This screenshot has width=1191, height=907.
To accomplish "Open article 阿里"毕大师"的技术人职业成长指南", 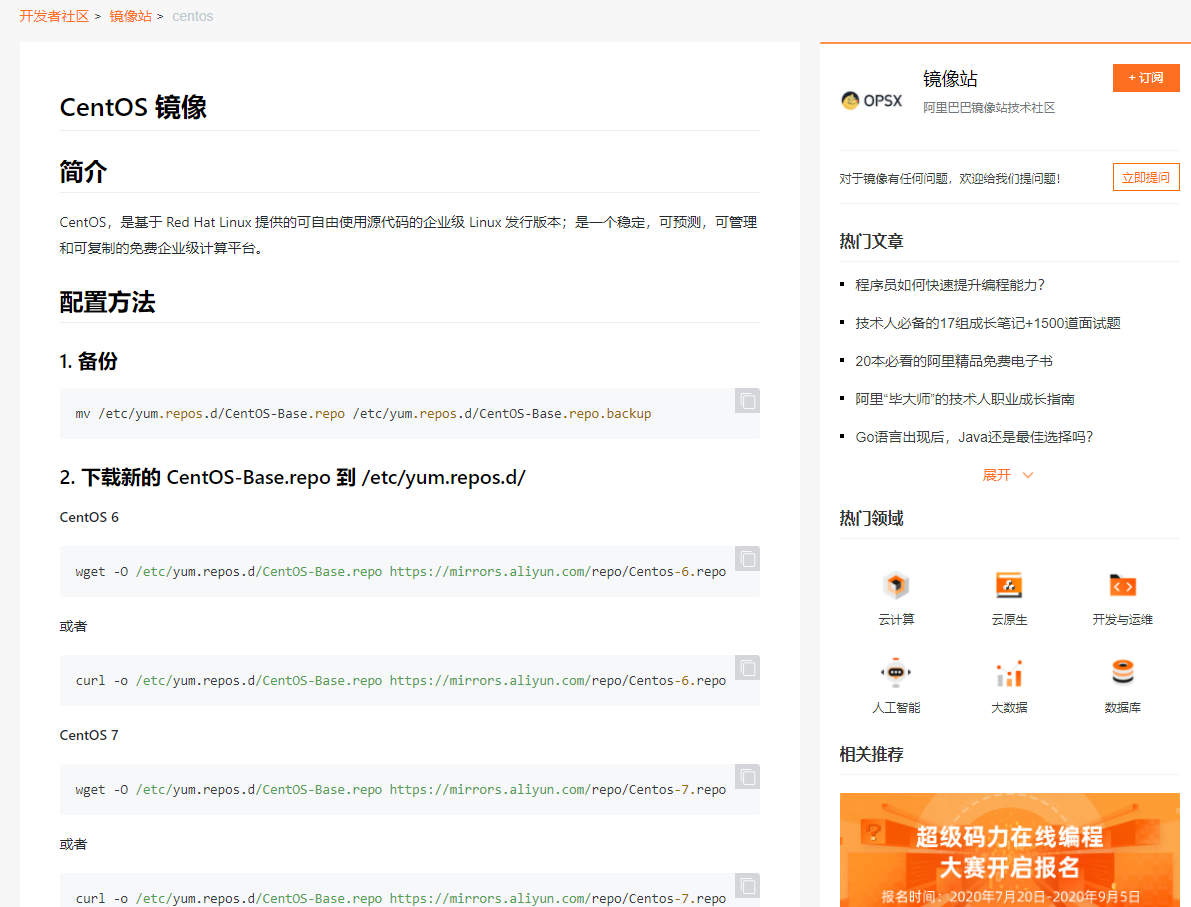I will [x=965, y=399].
